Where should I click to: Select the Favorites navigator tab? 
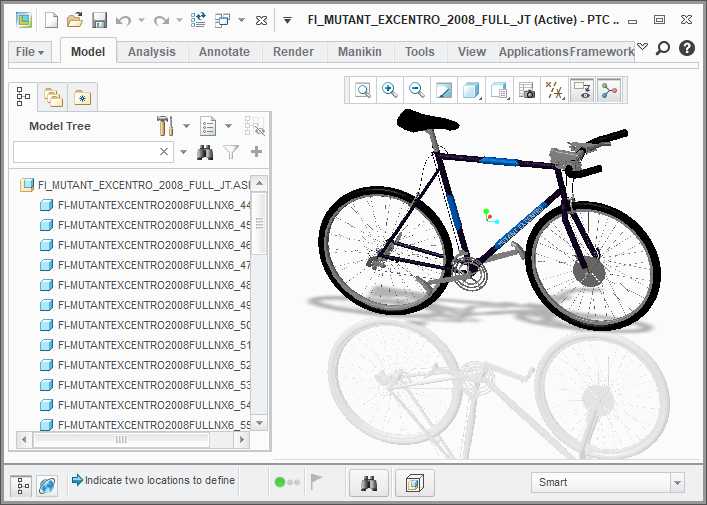coord(82,97)
